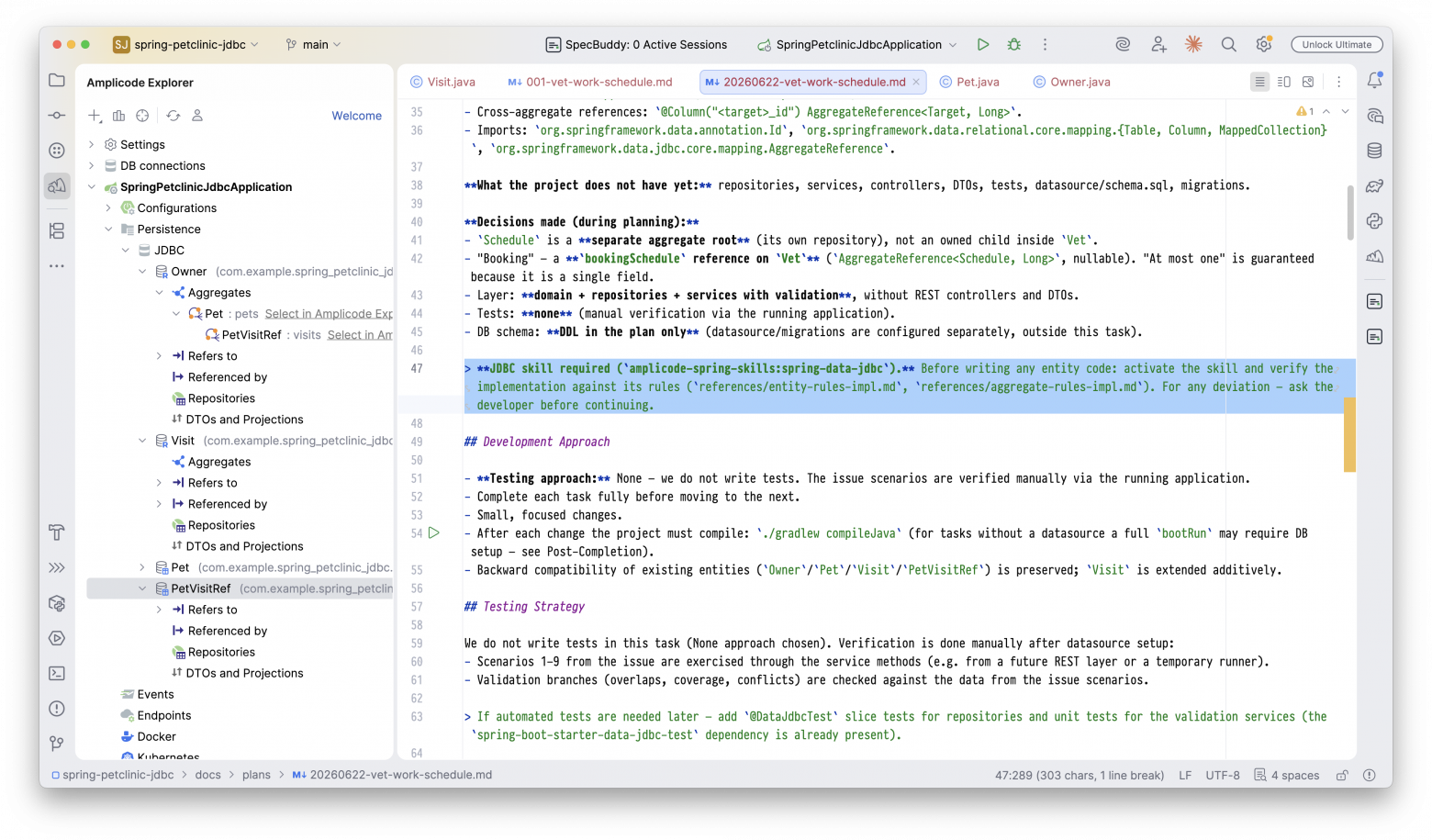
Task: Expand the Configurations node
Action: pyautogui.click(x=108, y=207)
